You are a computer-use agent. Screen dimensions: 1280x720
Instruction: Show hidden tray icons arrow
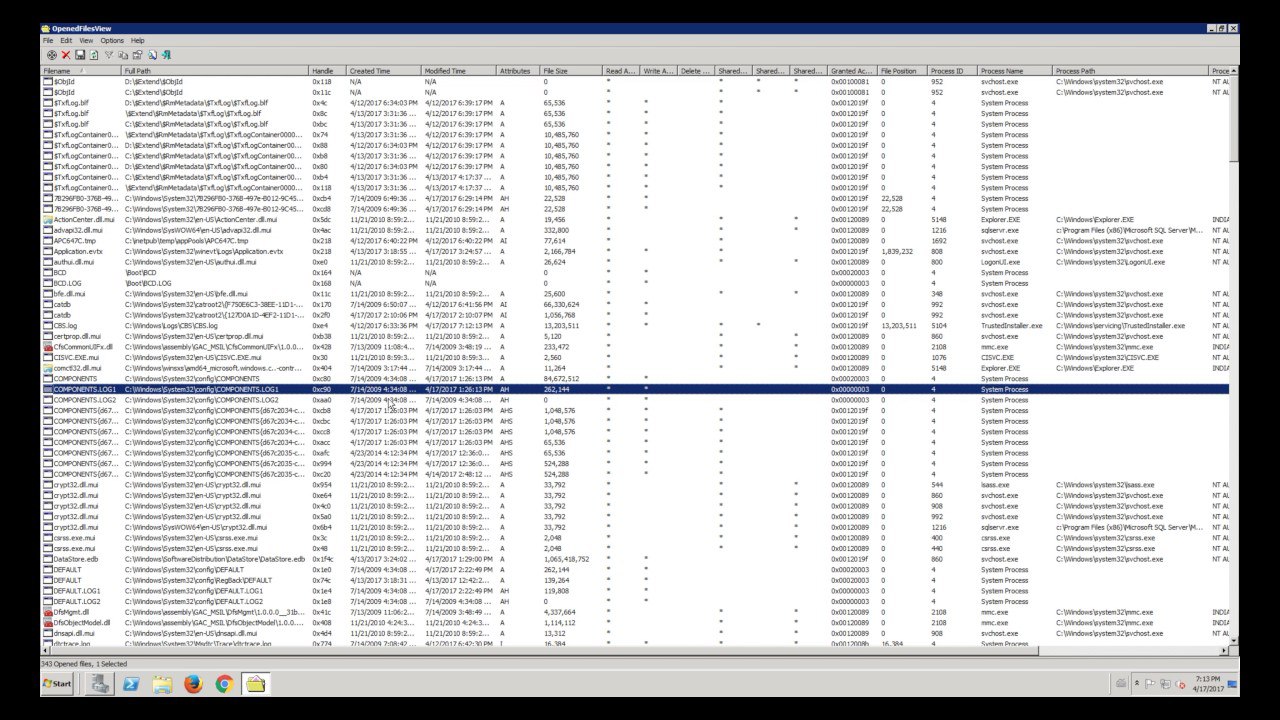coord(1137,683)
